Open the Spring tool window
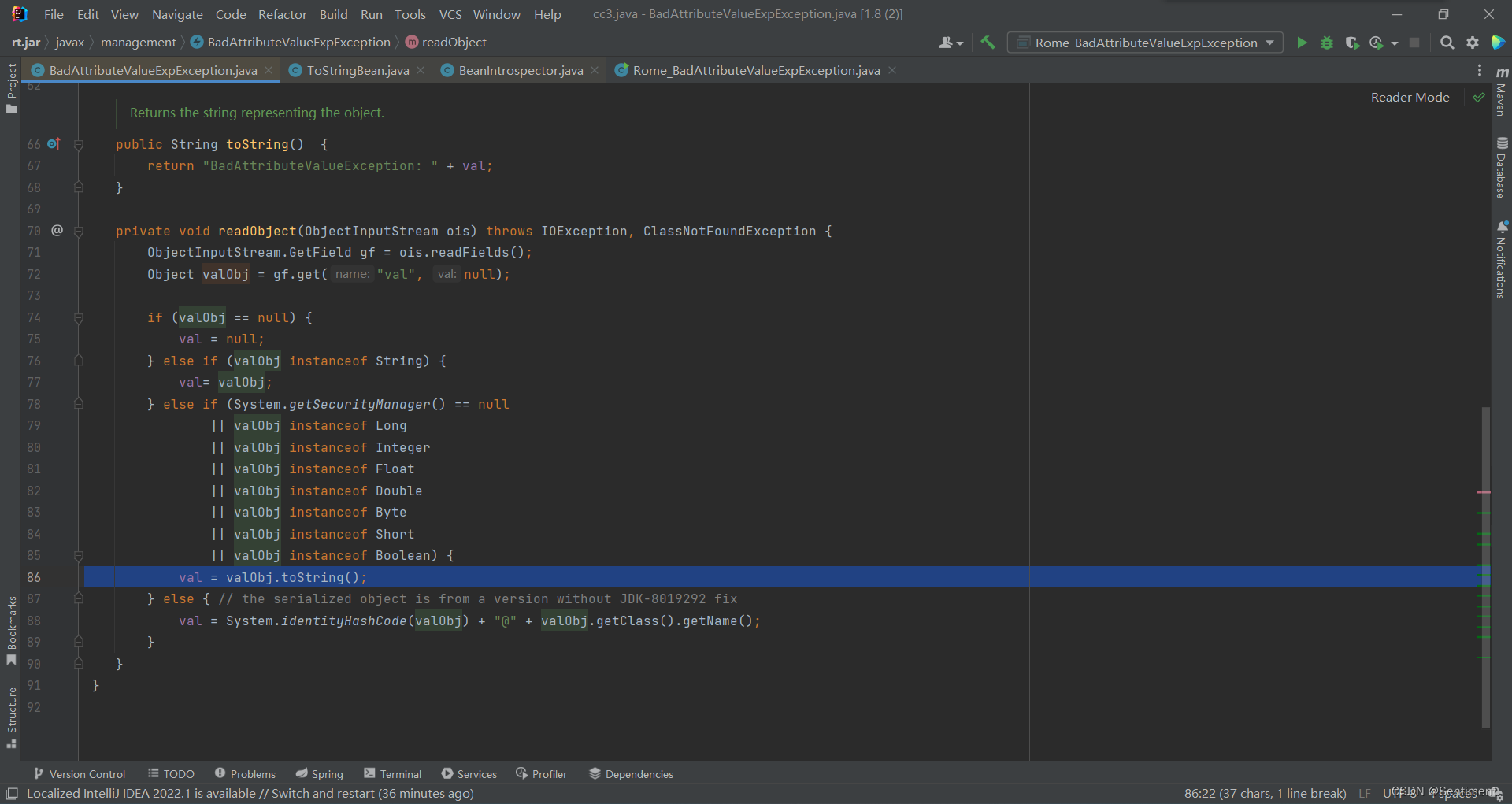 pos(320,774)
